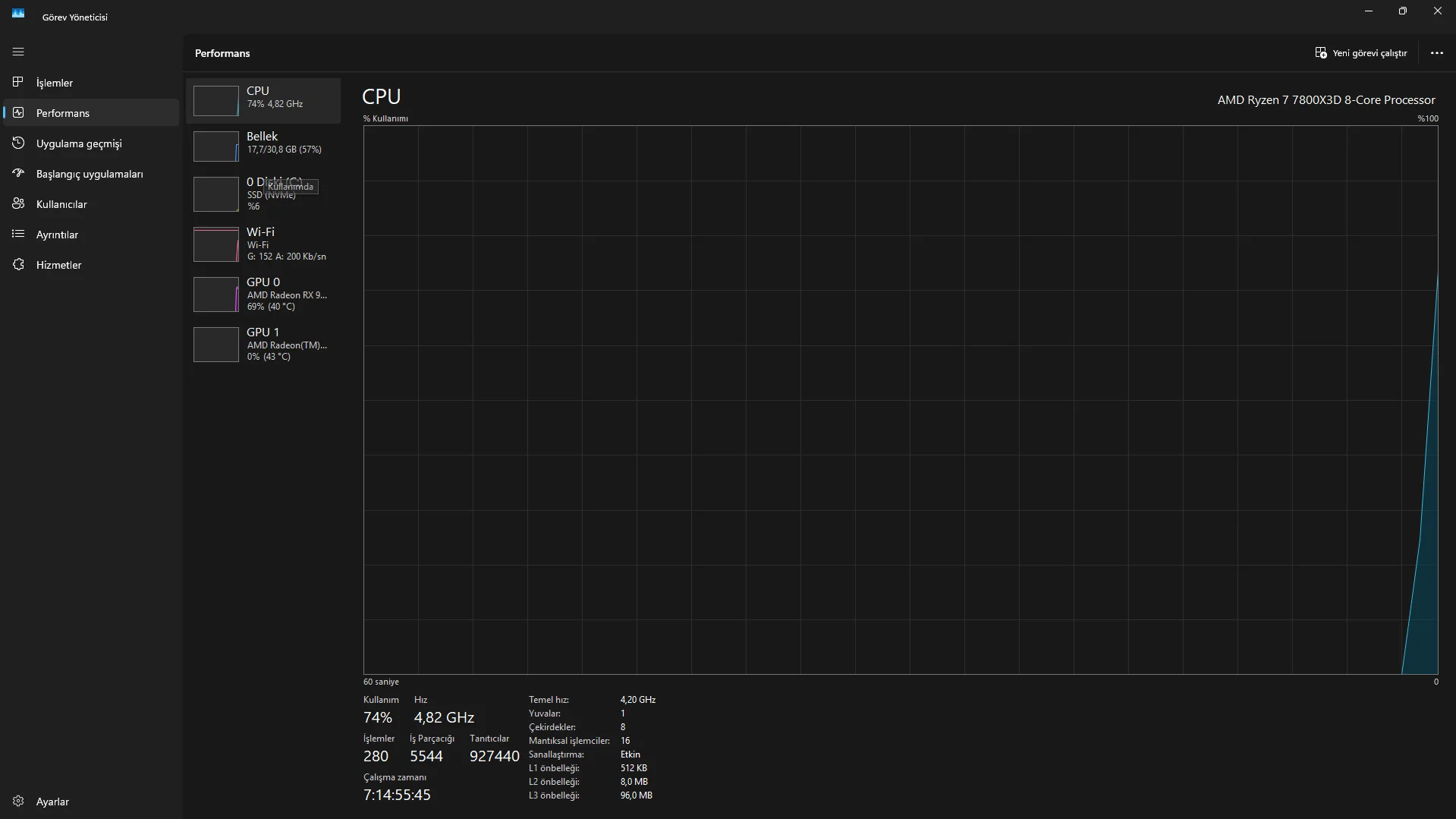Screen dimensions: 1456x819
Task: Open the three-dot more options menu
Action: 1436,52
